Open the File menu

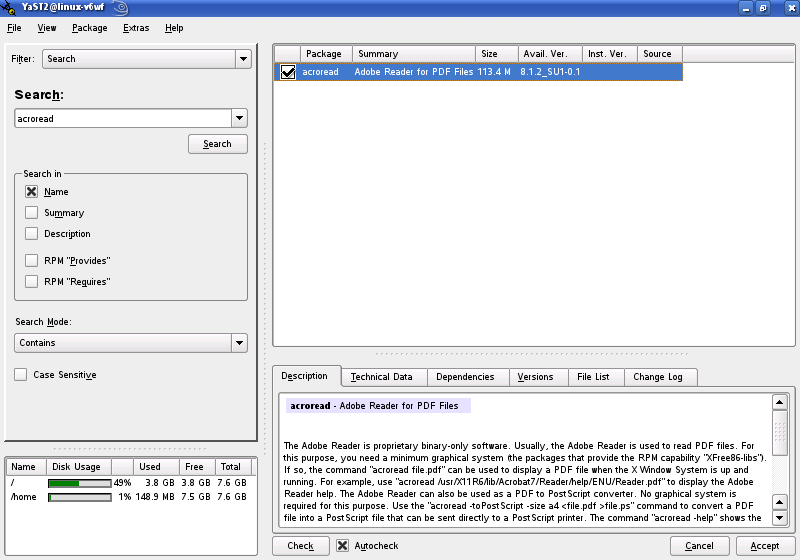point(14,28)
